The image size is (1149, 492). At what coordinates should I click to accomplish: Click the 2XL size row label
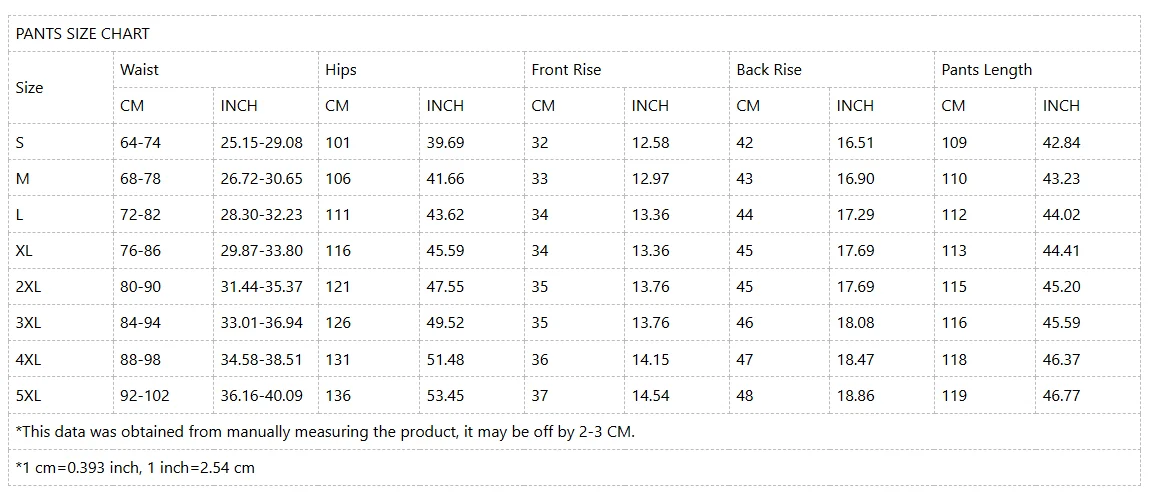click(x=28, y=286)
